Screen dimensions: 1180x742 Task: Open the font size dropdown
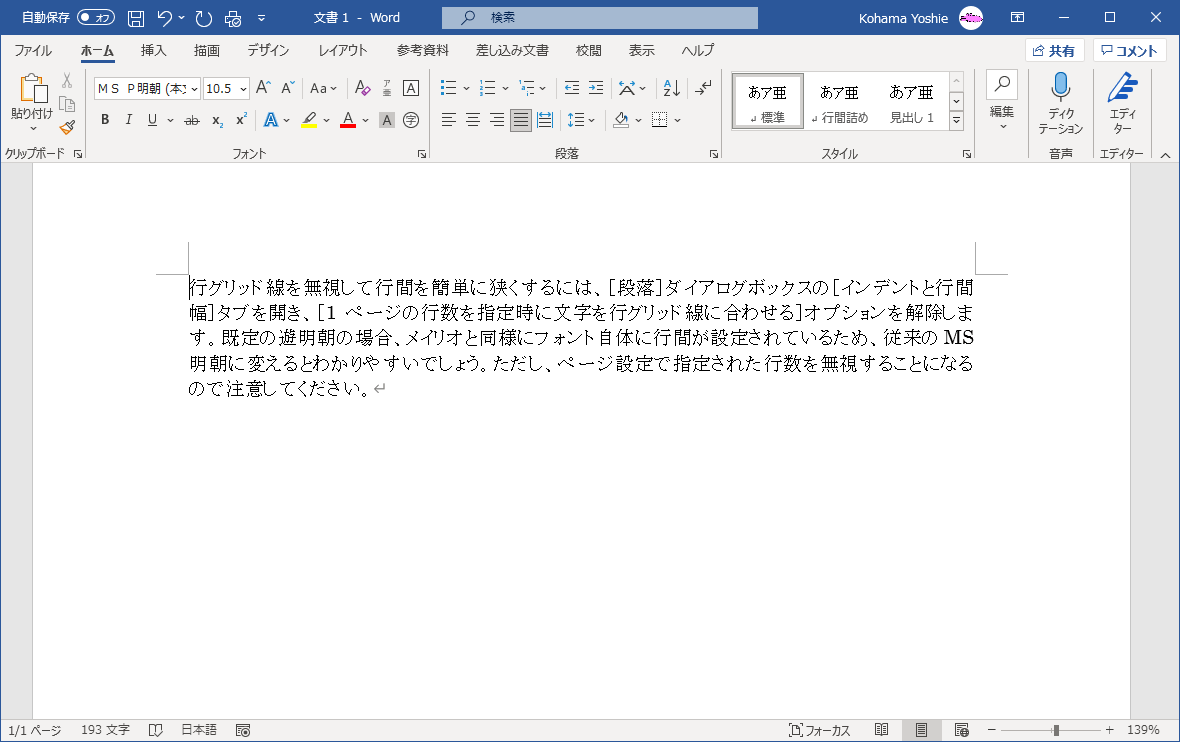click(243, 88)
